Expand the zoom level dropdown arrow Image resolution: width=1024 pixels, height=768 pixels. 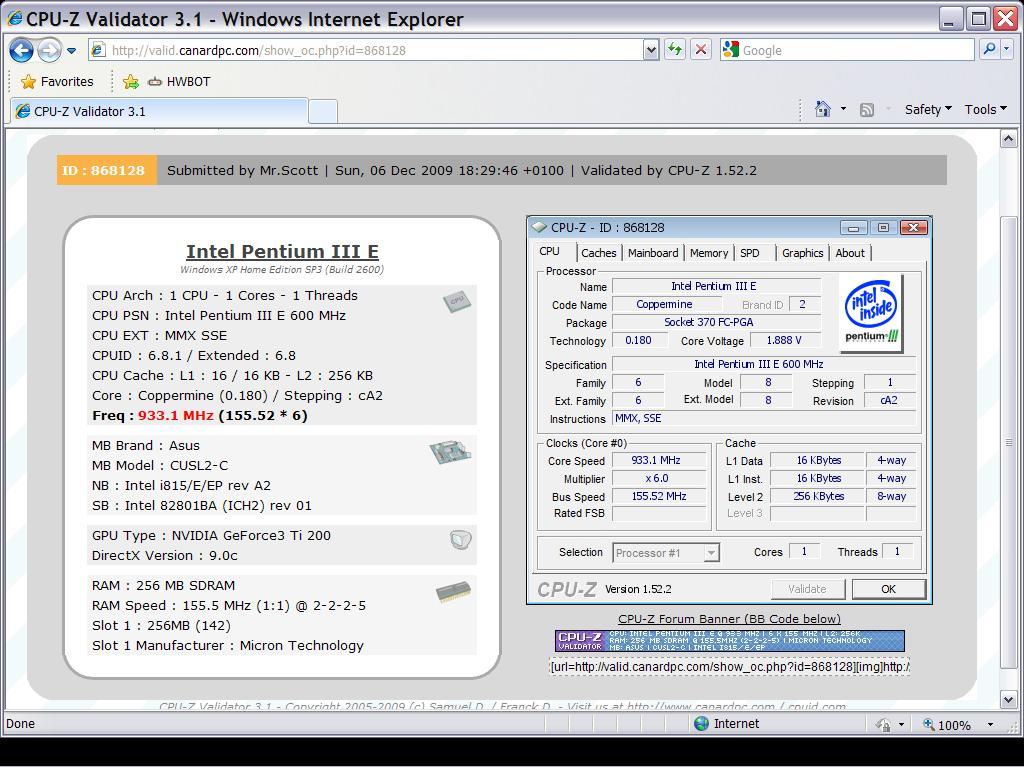pos(990,725)
